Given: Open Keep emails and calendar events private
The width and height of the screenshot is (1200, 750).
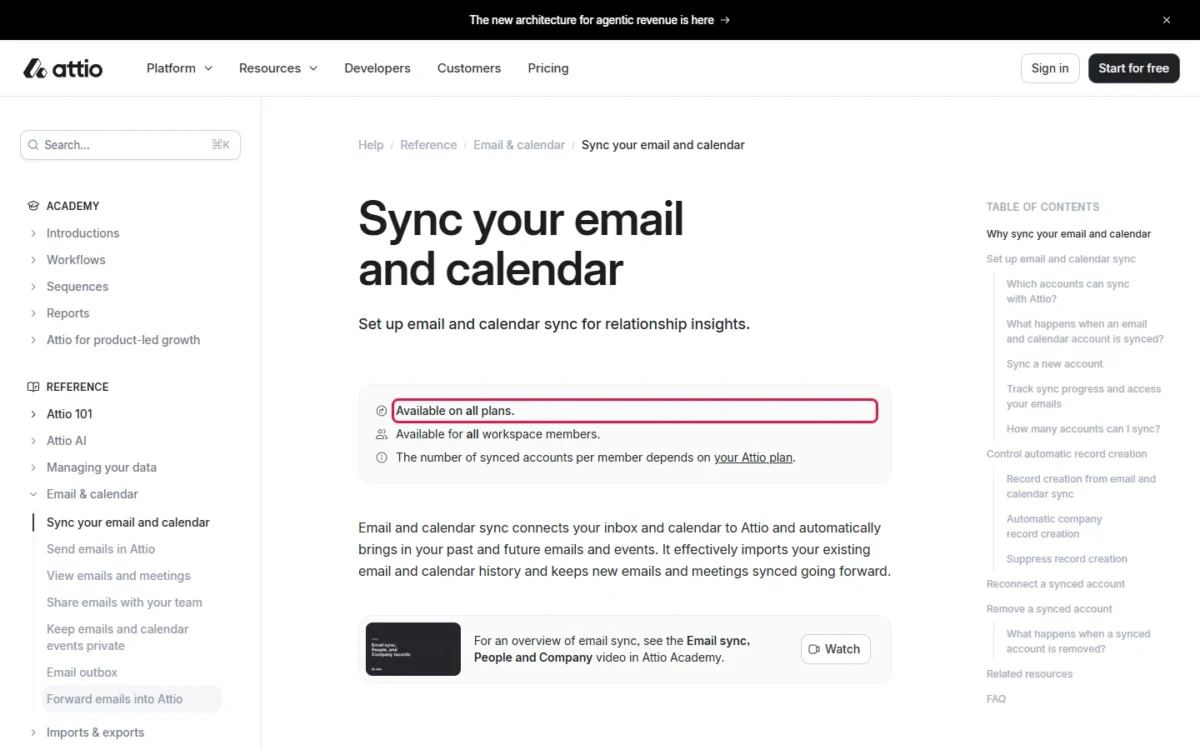Looking at the screenshot, I should click(117, 637).
